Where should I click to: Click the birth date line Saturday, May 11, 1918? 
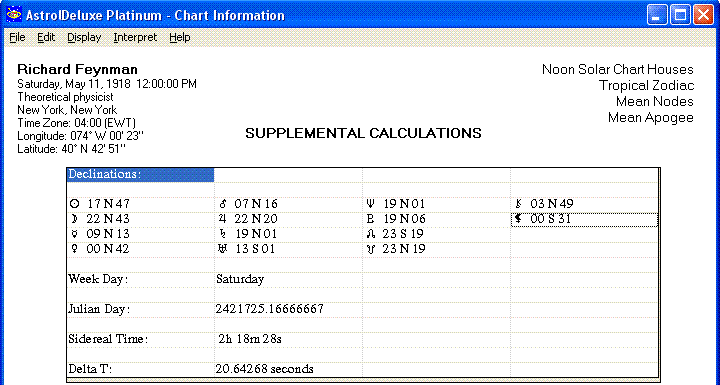(107, 84)
